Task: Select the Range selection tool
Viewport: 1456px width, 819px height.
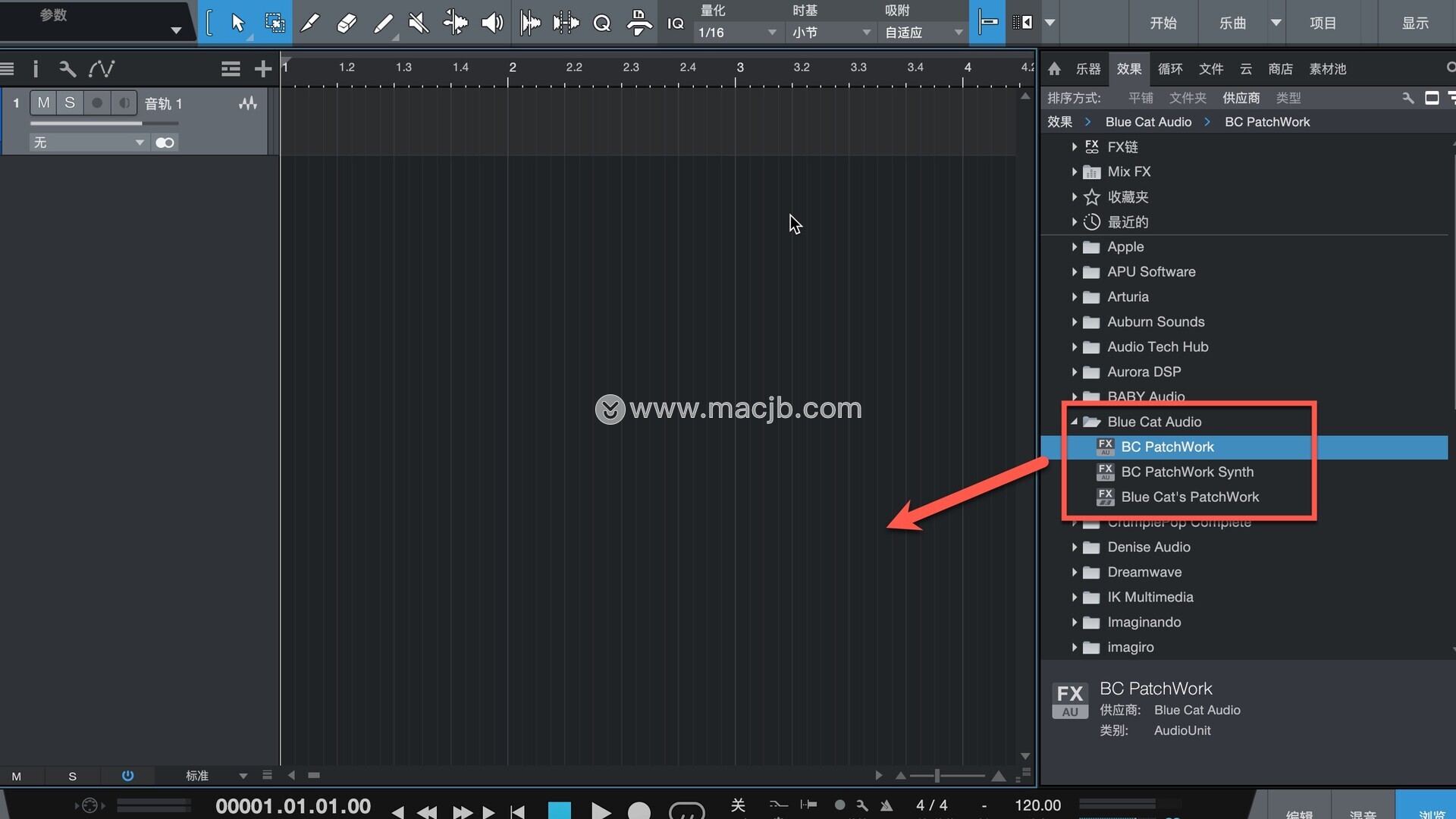Action: tap(275, 23)
